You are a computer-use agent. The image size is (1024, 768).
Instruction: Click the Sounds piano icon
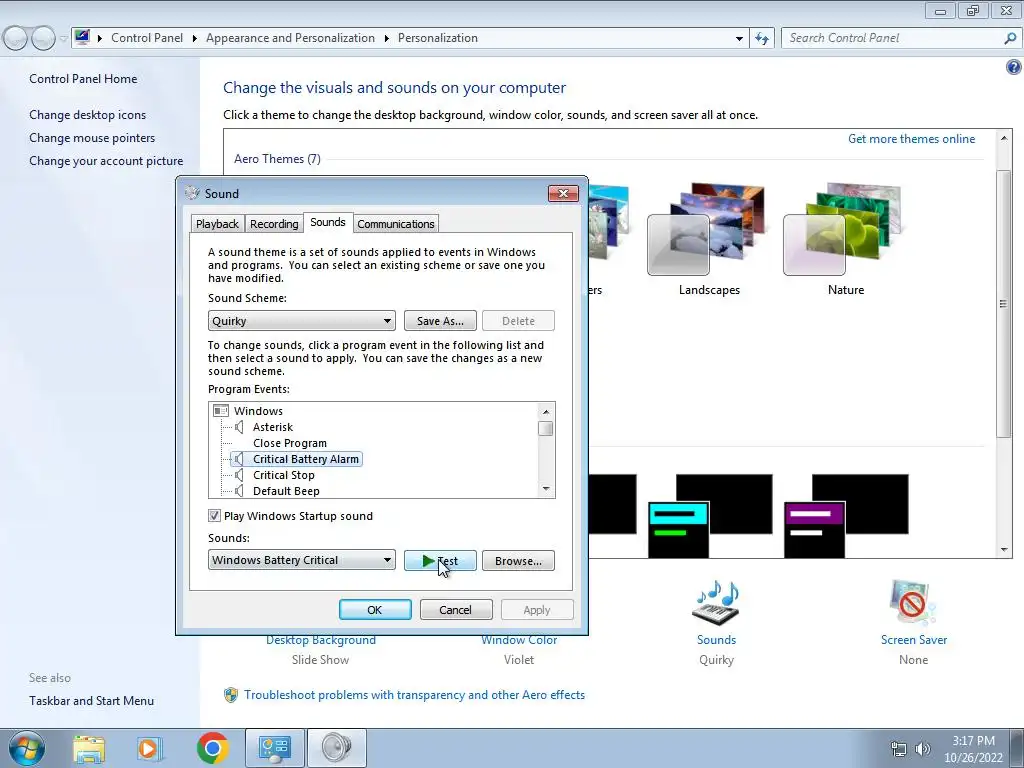click(x=716, y=602)
